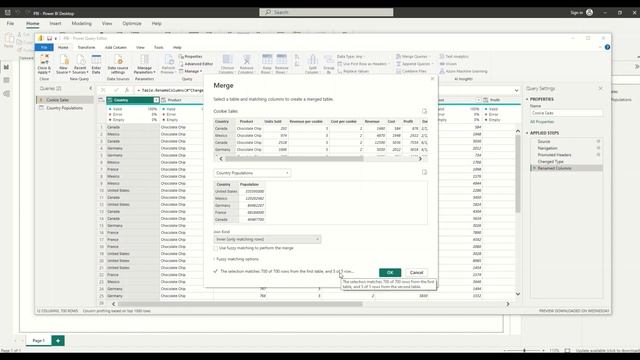Open Tools tab in Power Query Editor
640x360 pixels.
158,47
